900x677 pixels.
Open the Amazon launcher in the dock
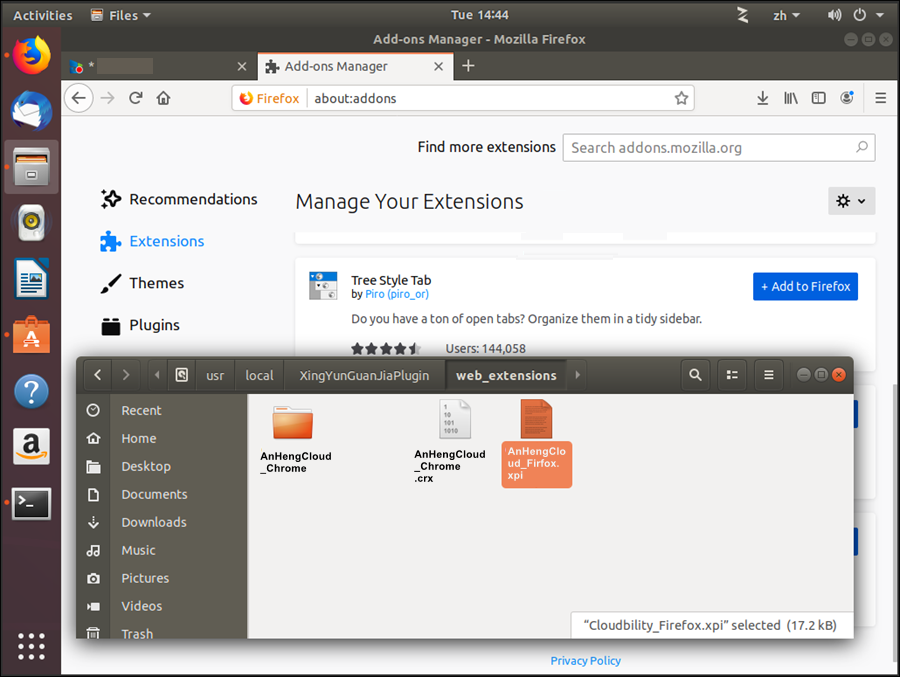32,446
